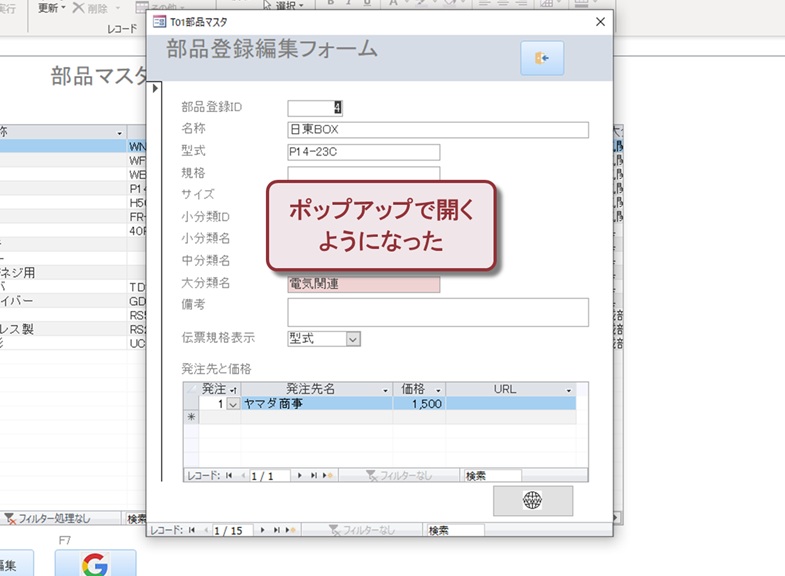The height and width of the screenshot is (576, 785).
Task: Click the record selector arrow at form's left edge
Action: [155, 90]
